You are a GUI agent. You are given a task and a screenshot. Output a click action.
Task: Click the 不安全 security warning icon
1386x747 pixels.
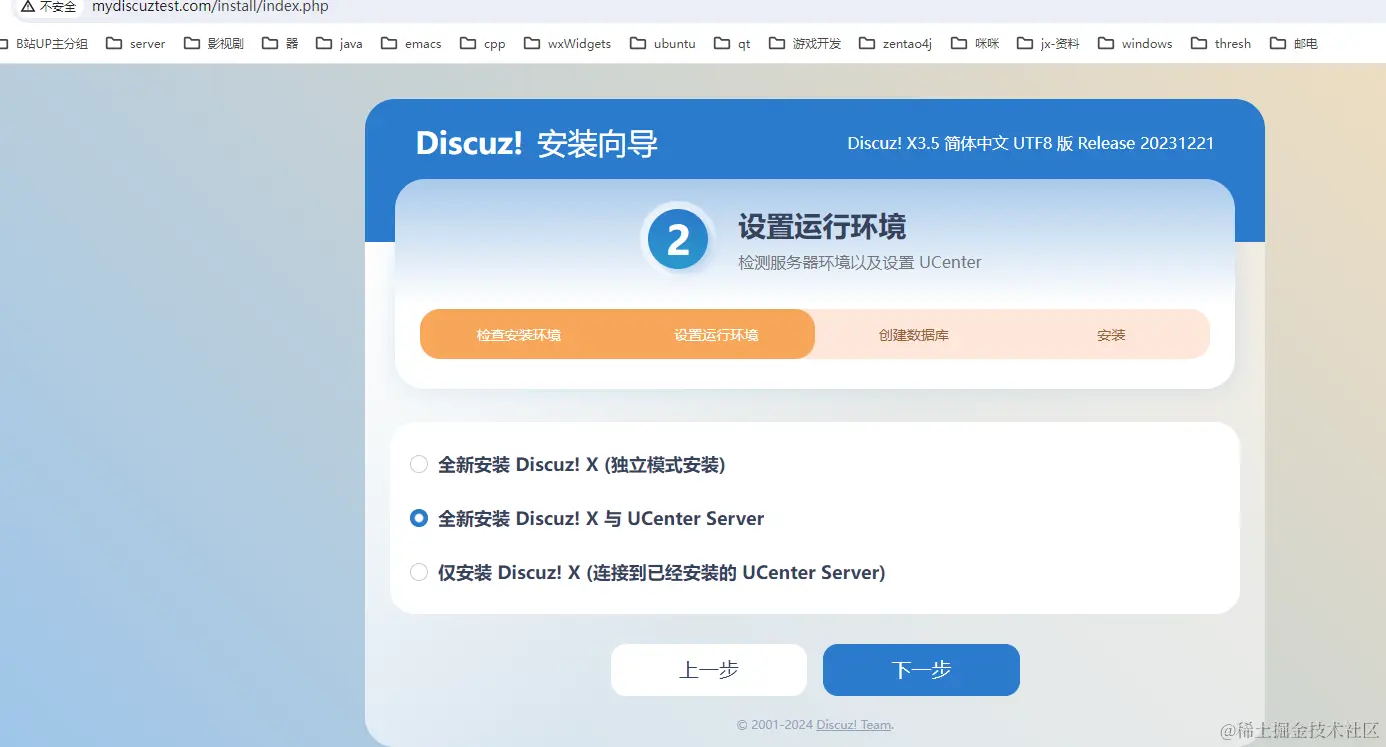(x=28, y=6)
